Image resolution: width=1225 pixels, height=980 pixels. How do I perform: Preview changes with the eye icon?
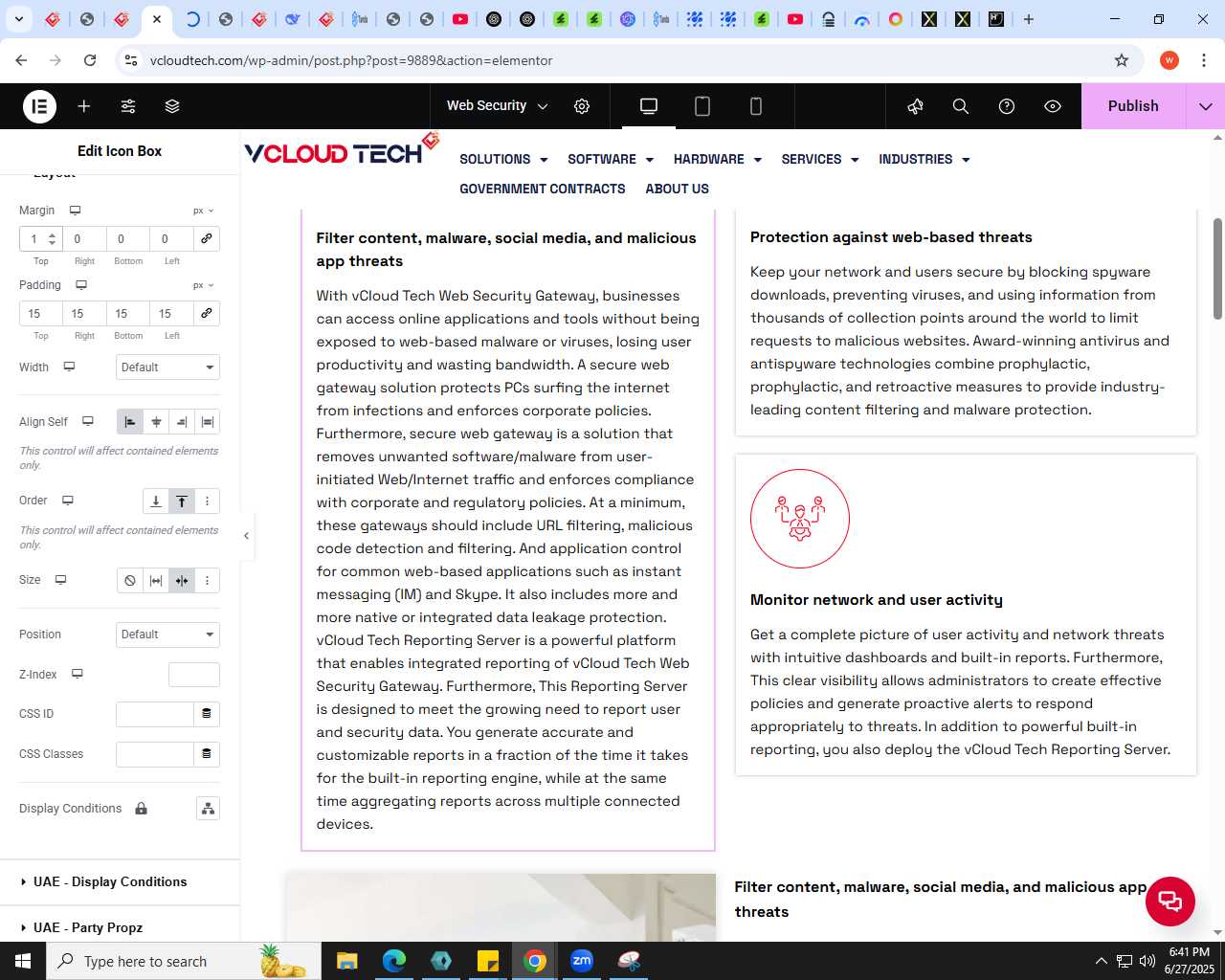click(x=1053, y=106)
